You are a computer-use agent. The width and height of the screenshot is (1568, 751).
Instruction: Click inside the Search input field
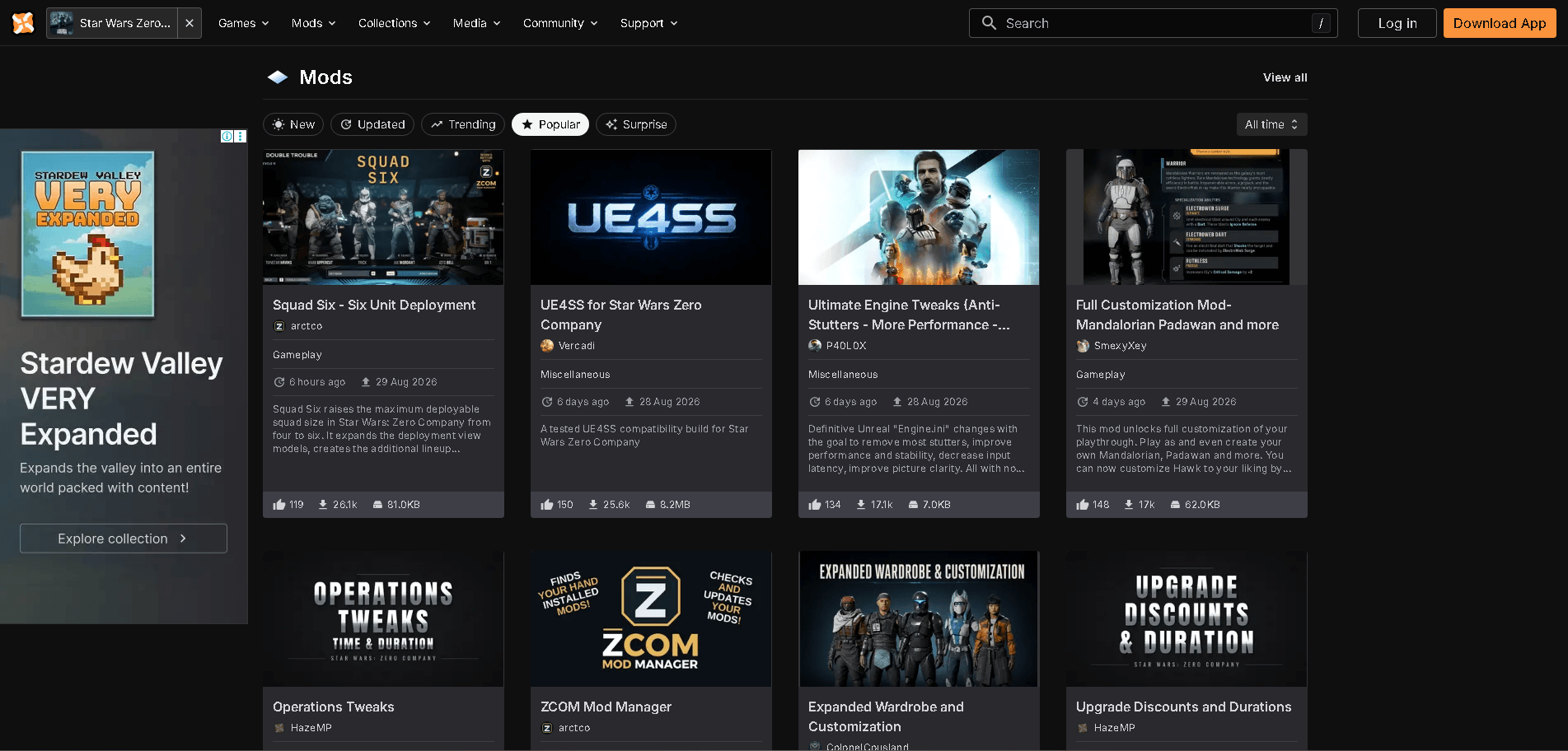coord(1154,23)
